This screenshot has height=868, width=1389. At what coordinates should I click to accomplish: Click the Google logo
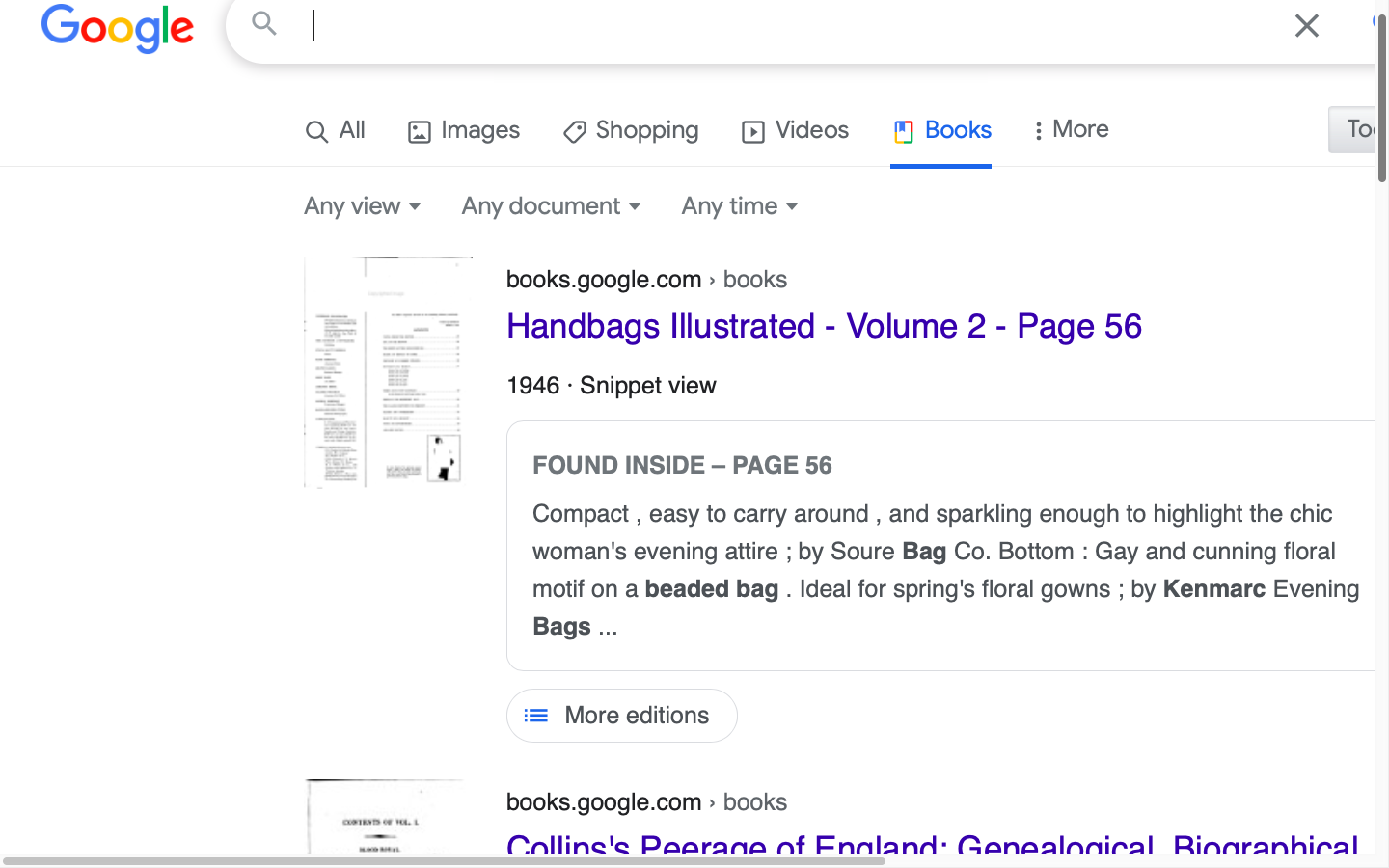coord(118,27)
